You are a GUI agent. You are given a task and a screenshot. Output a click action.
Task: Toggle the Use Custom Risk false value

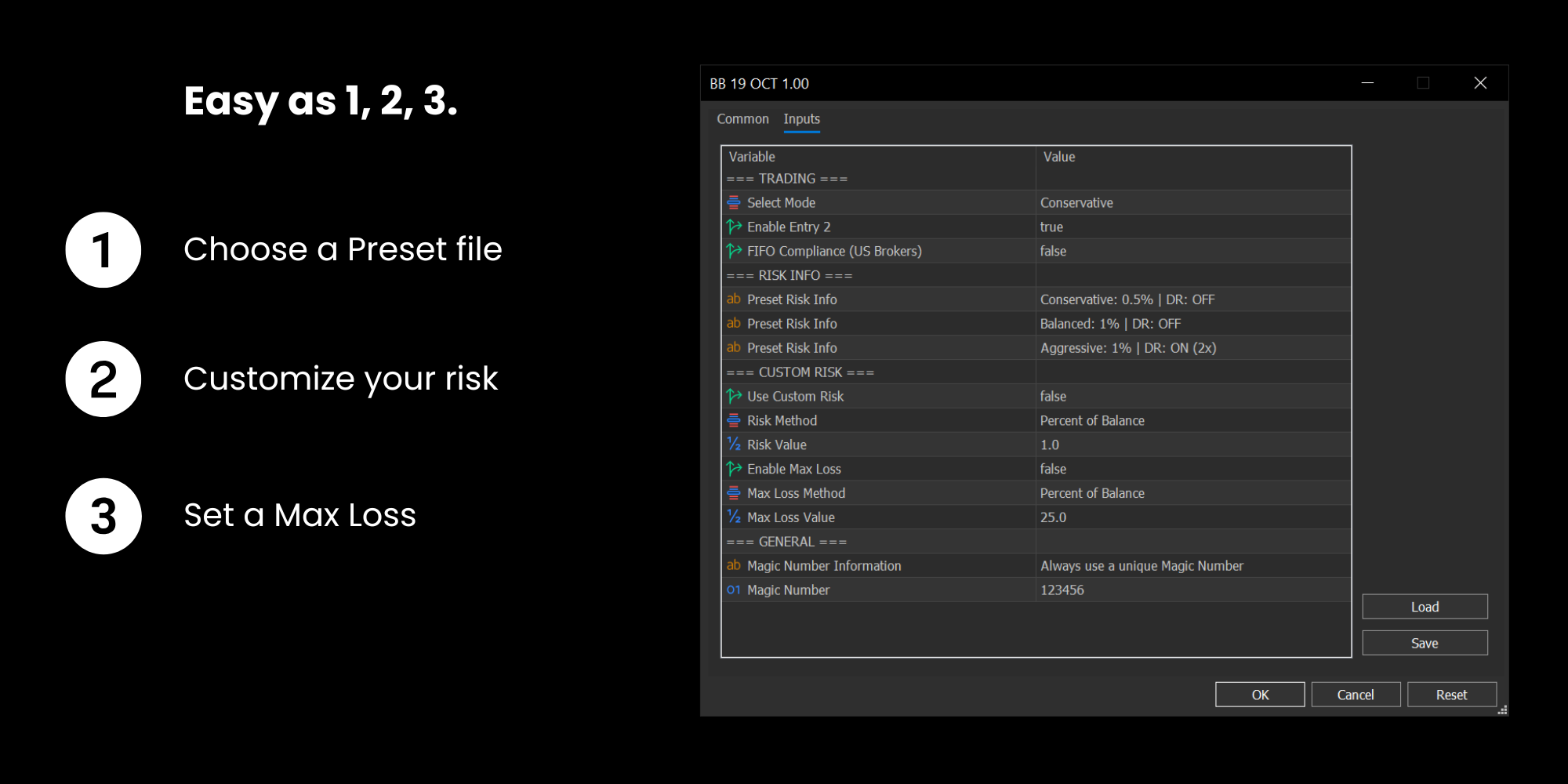point(1053,397)
